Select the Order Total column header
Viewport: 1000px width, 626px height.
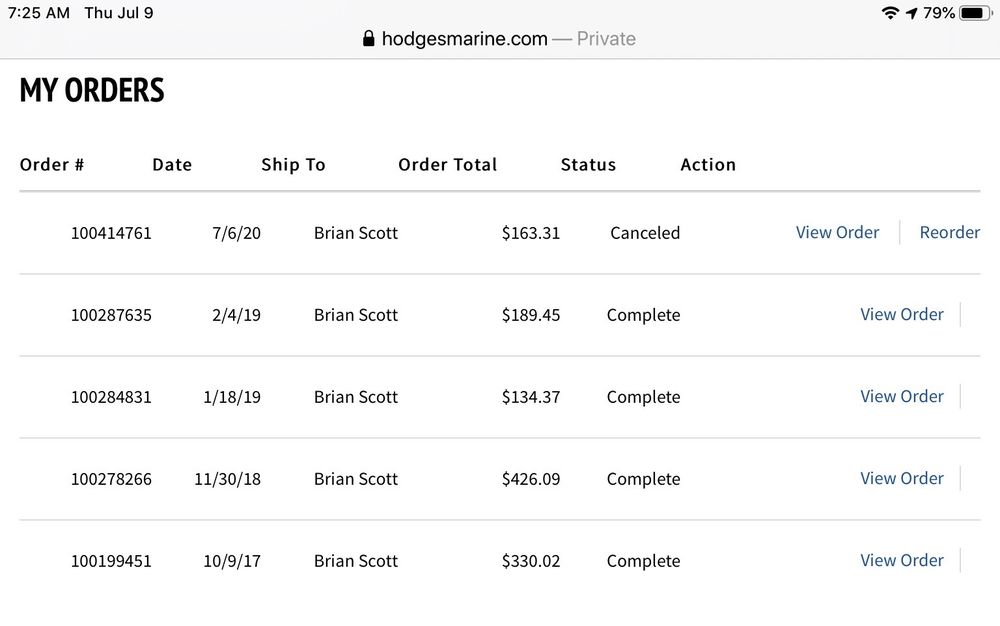pyautogui.click(x=447, y=165)
